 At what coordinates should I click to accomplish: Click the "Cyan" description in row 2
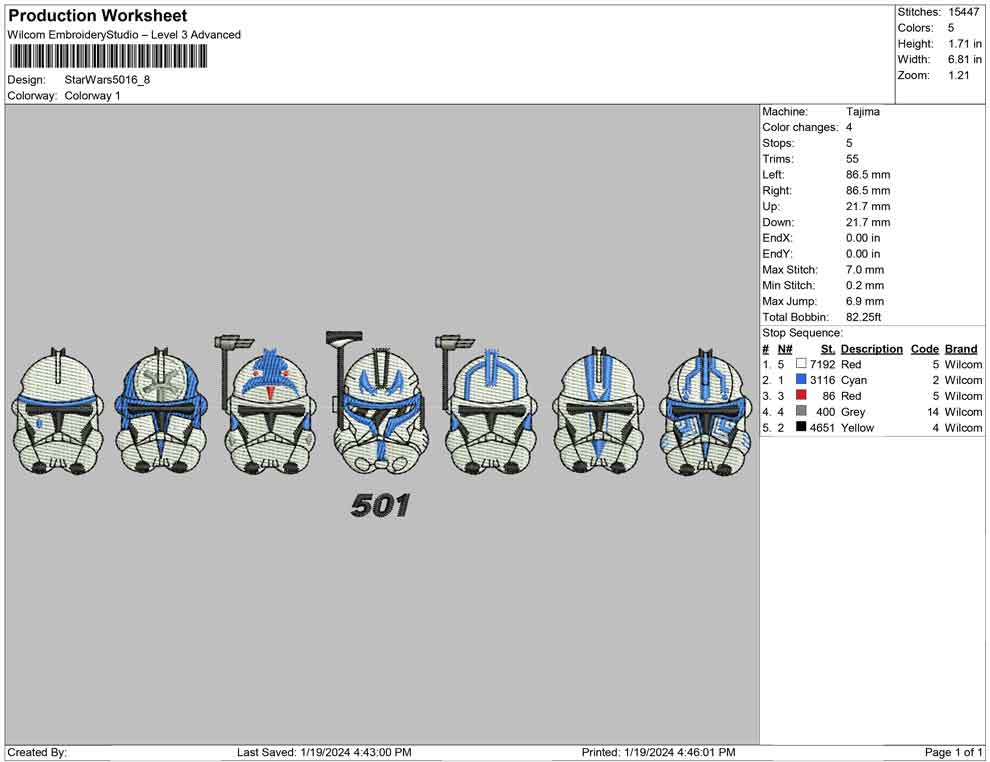[854, 380]
